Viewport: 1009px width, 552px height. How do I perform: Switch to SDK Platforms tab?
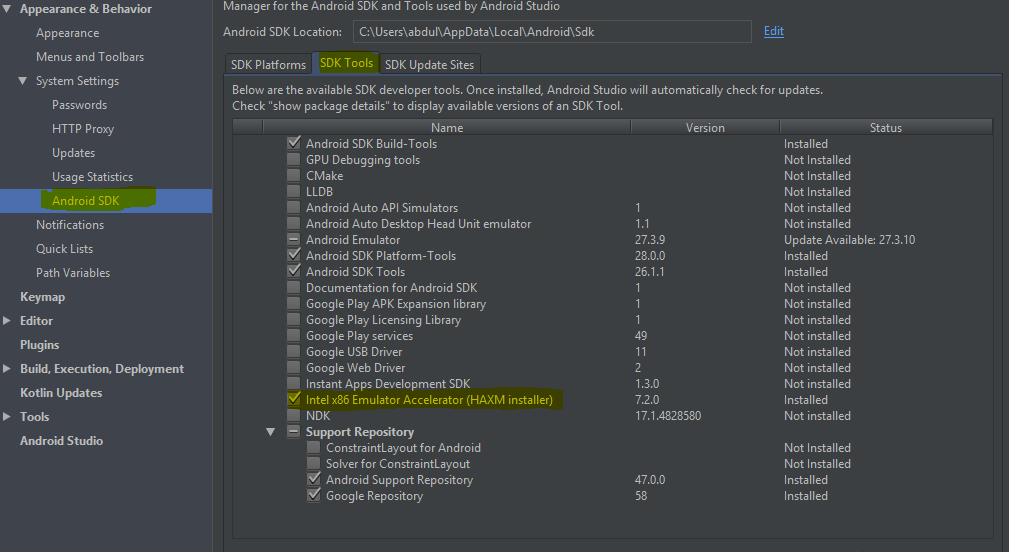(268, 64)
